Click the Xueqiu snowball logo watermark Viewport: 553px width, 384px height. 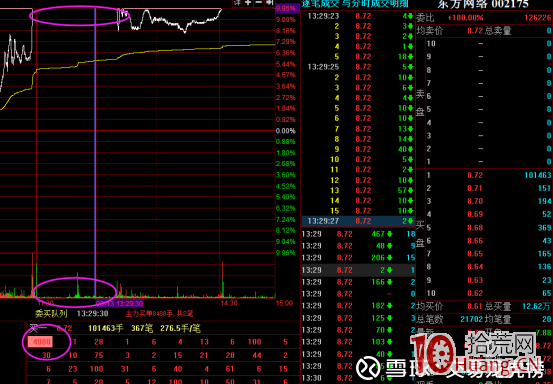click(367, 368)
